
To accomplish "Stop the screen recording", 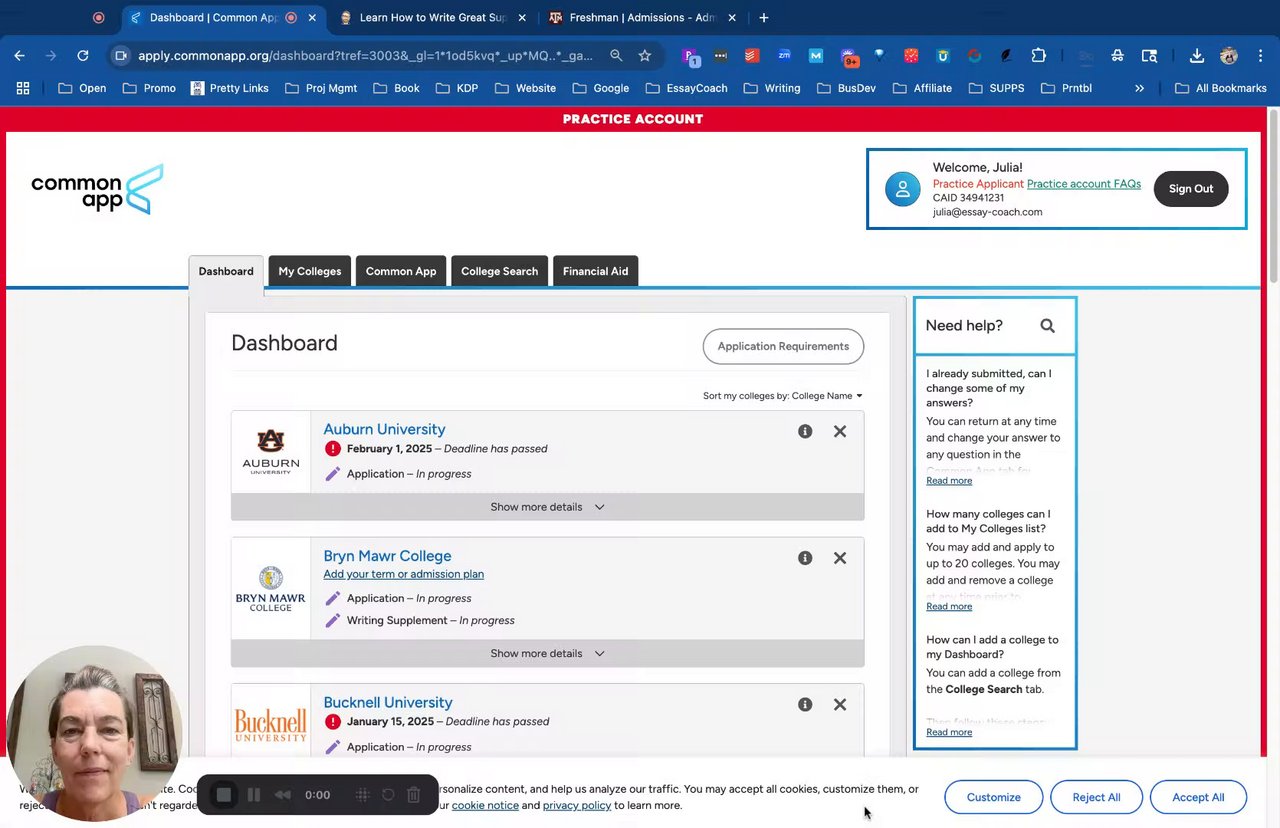I will point(224,795).
